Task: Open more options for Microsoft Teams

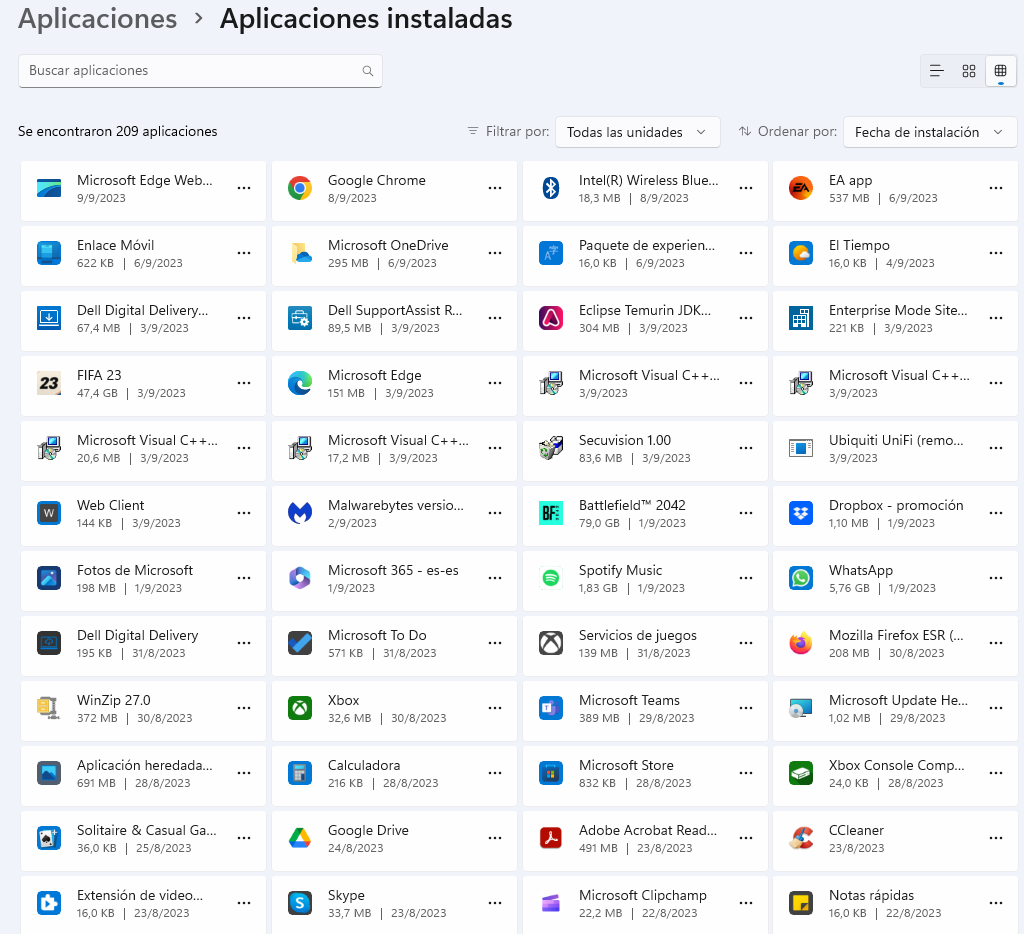Action: coord(746,708)
